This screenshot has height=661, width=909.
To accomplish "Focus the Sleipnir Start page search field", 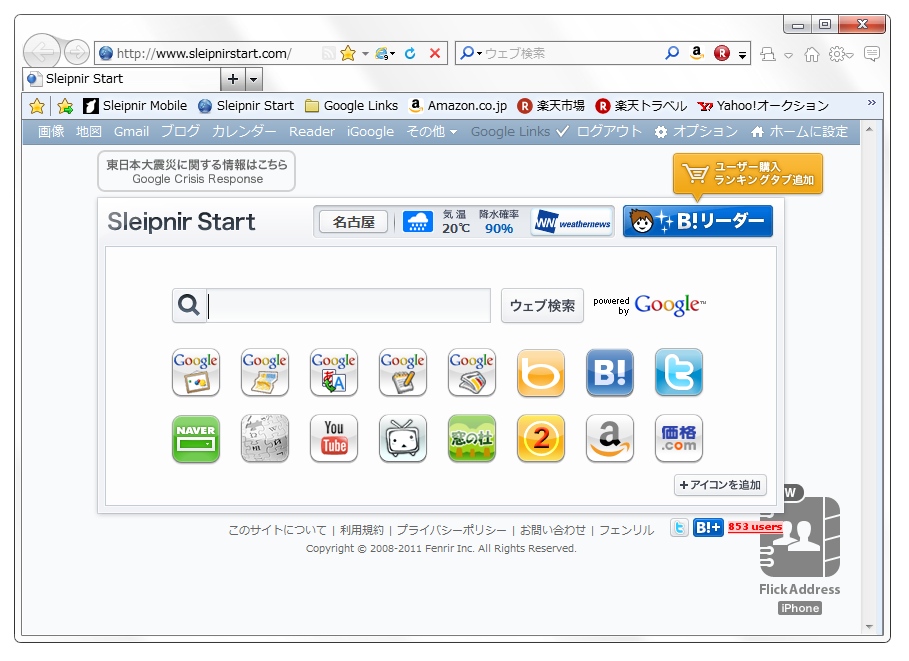I will pyautogui.click(x=348, y=306).
